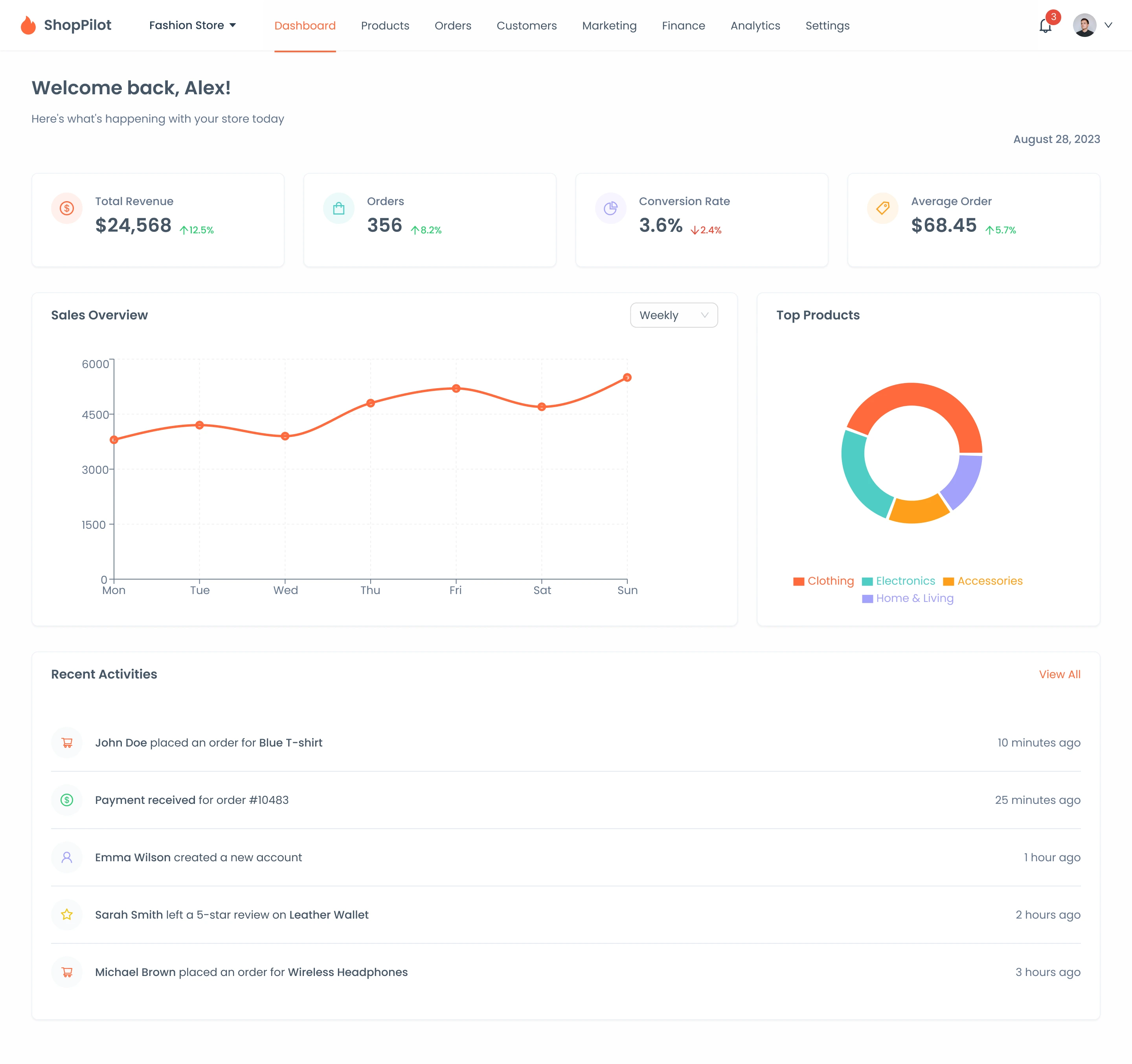Switch to the Products tab
Viewport: 1132px width, 1064px height.
point(385,26)
